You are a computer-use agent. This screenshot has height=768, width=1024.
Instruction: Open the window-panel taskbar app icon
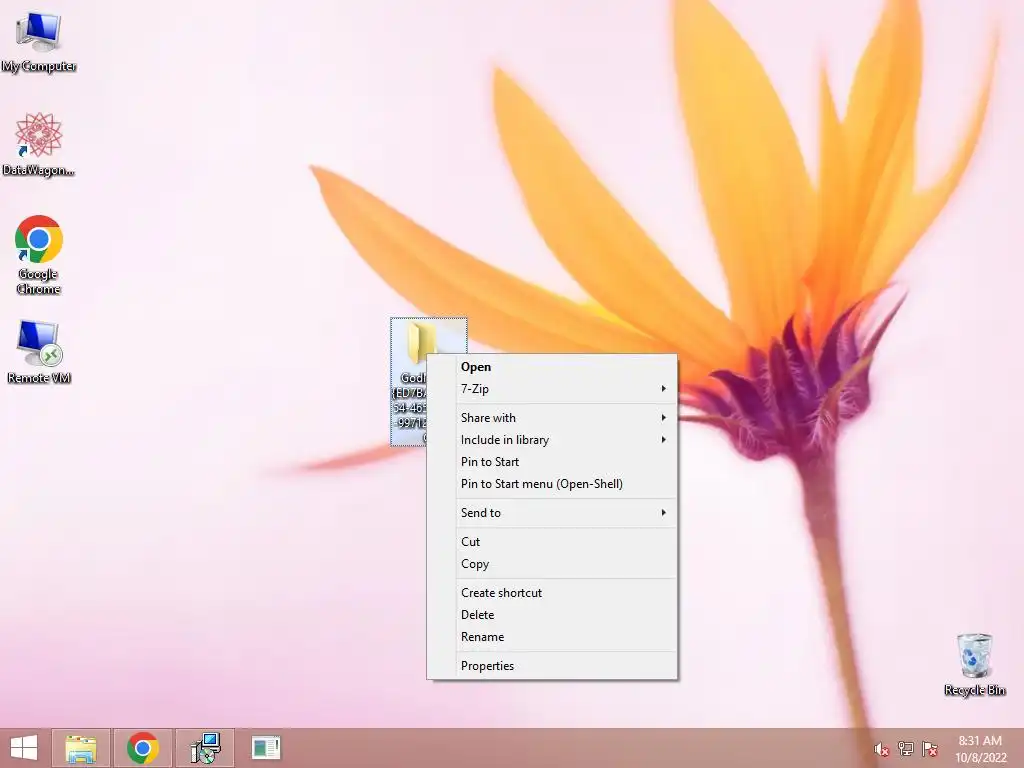(x=266, y=748)
